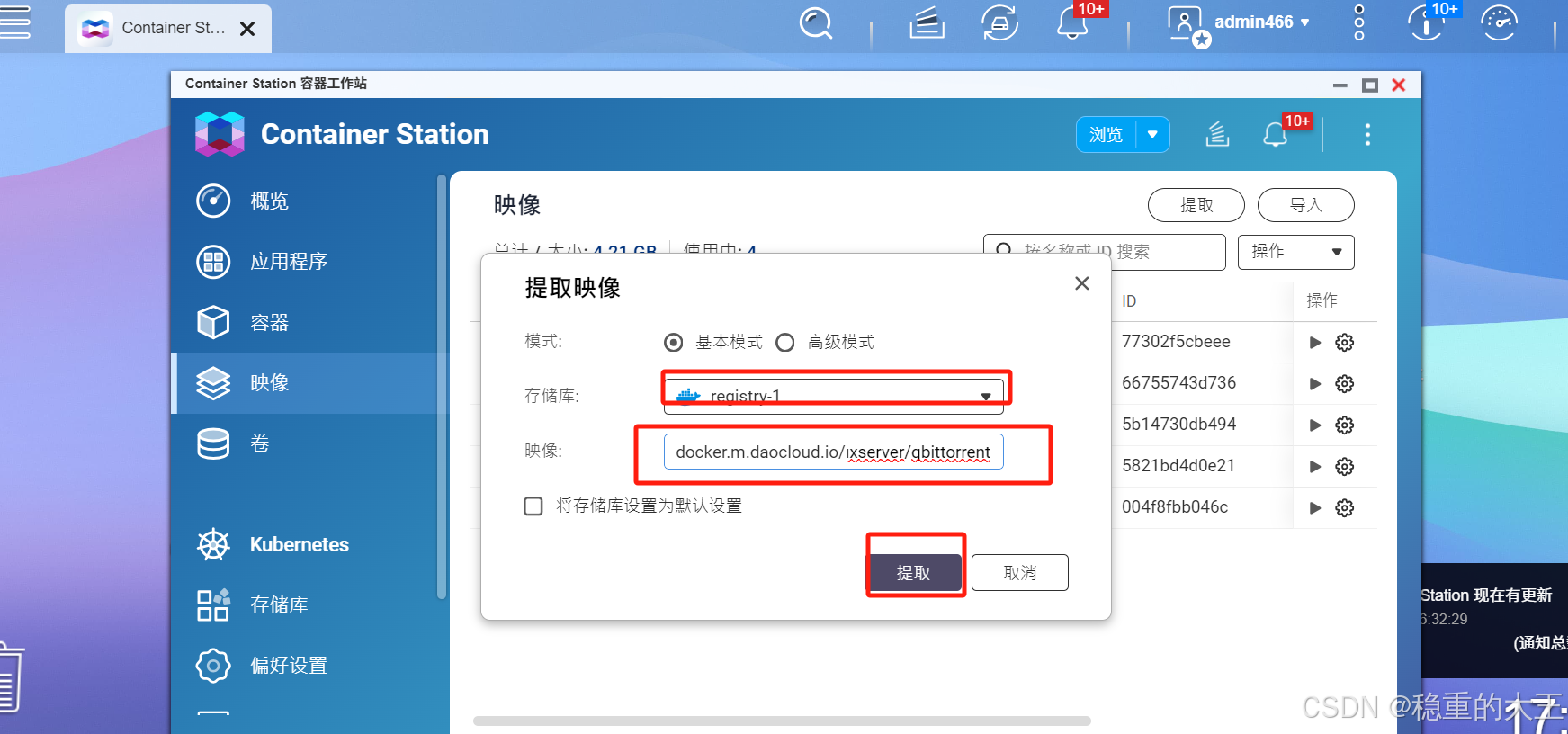Click image ID 5821bd4d0e21 text
This screenshot has width=1568, height=734.
1178,466
